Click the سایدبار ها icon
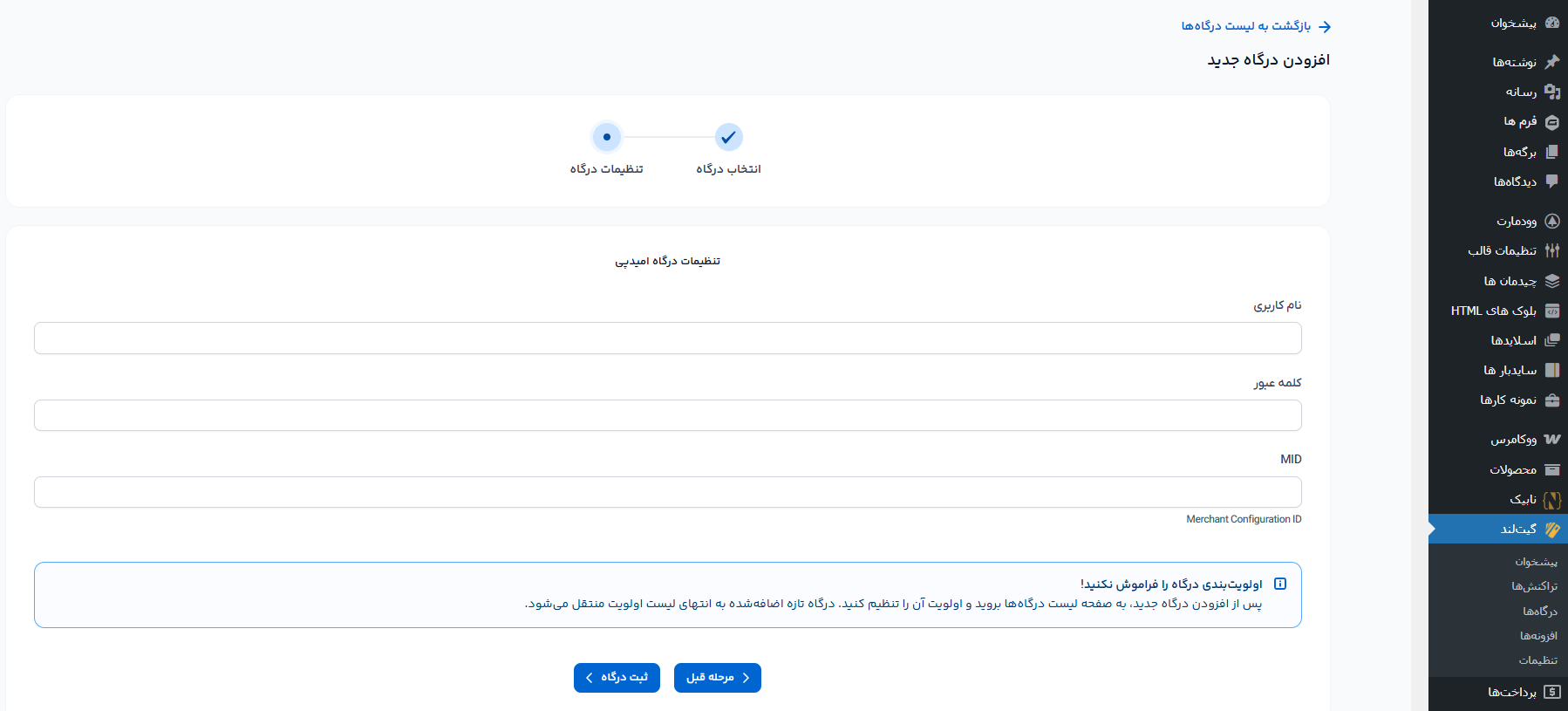Viewport: 1568px width, 711px height. [1551, 370]
